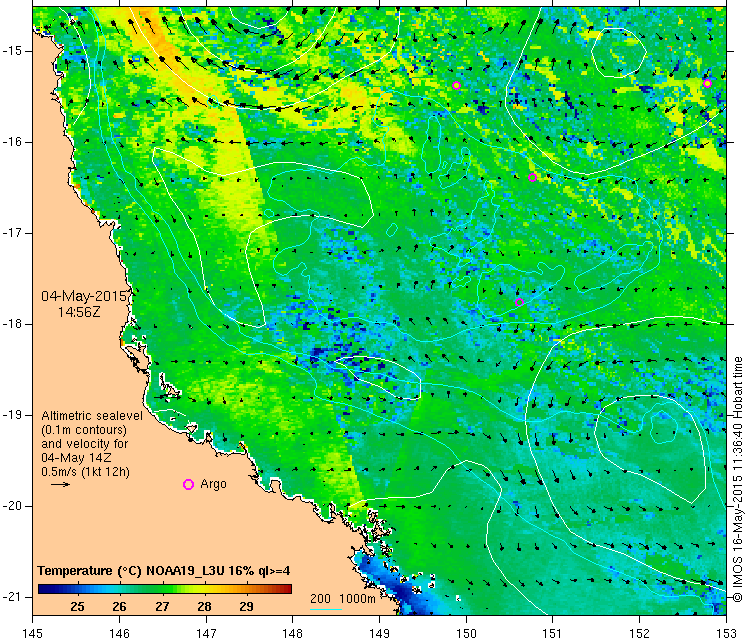This screenshot has width=750, height=640.
Task: Click the Argo float marker near 150.8E, 16.4S
Action: (532, 177)
